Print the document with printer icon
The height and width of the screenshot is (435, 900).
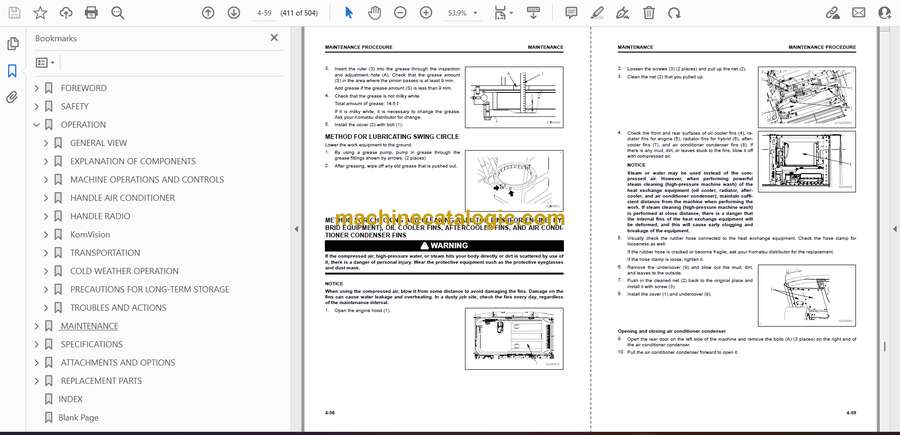(91, 13)
